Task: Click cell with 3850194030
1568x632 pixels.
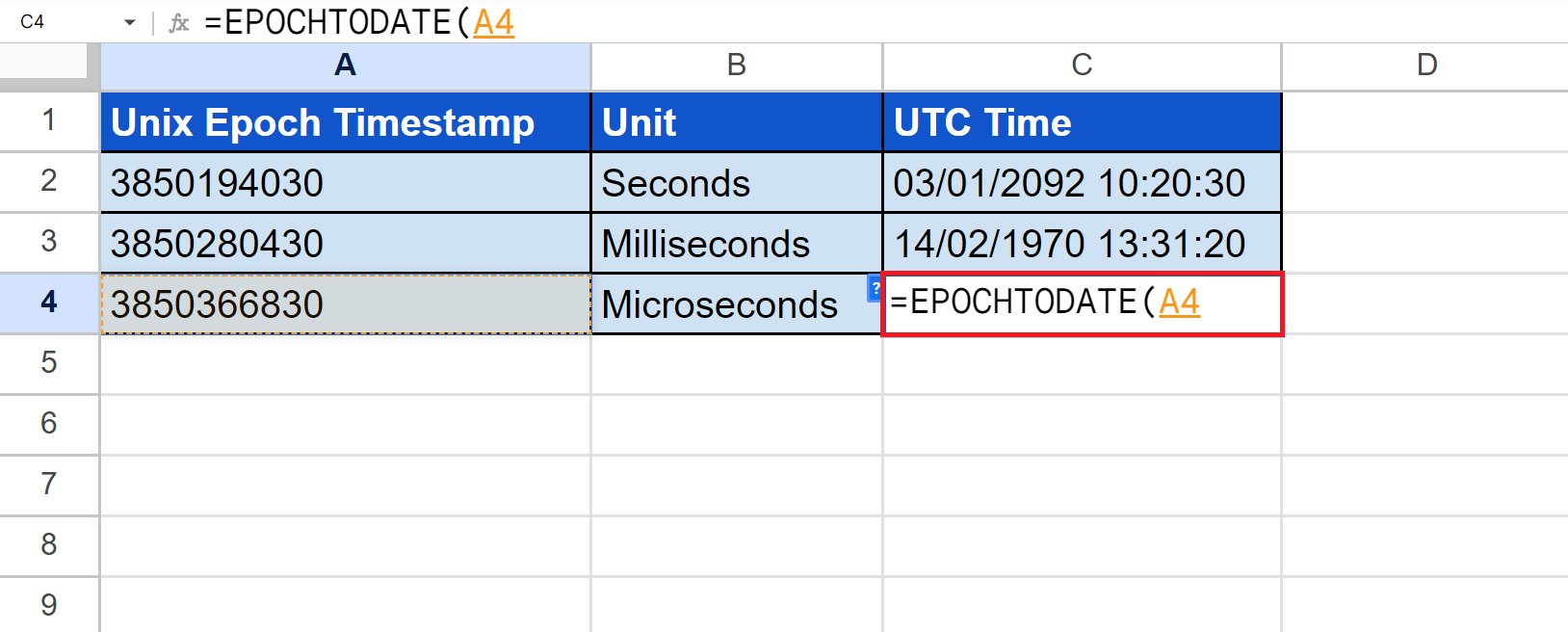Action: click(x=345, y=183)
